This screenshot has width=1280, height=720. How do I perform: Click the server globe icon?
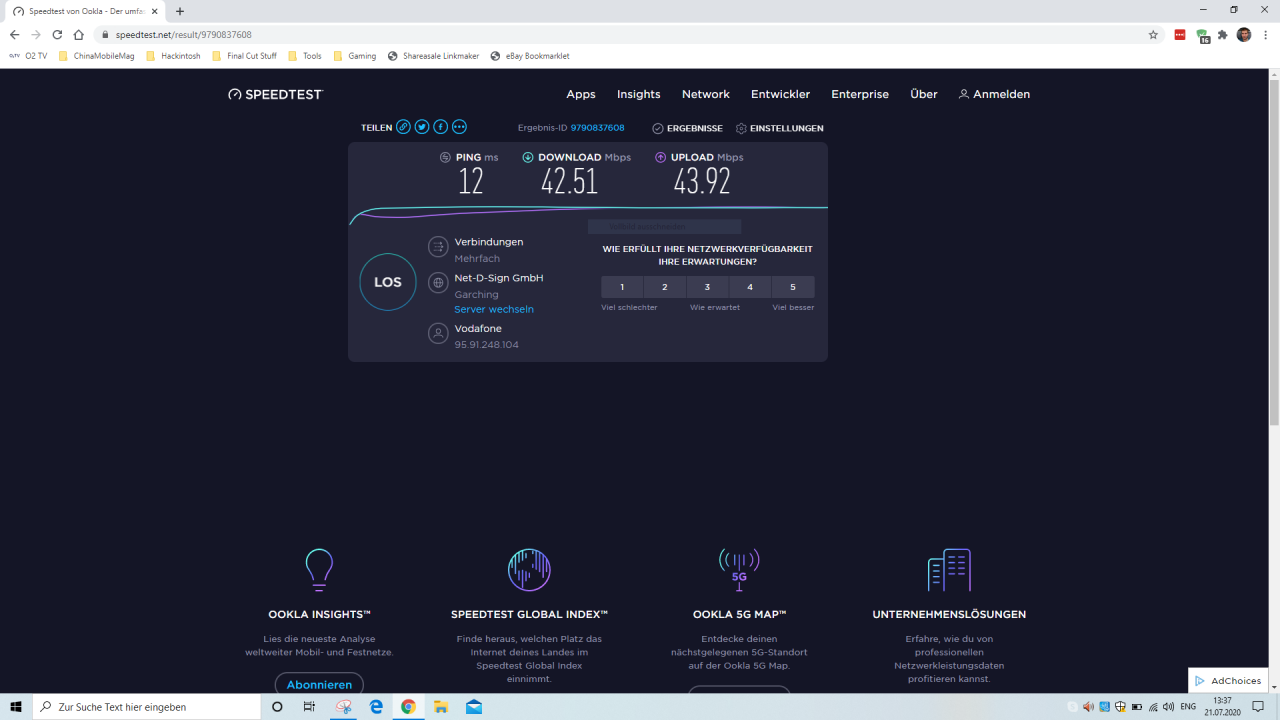point(438,283)
